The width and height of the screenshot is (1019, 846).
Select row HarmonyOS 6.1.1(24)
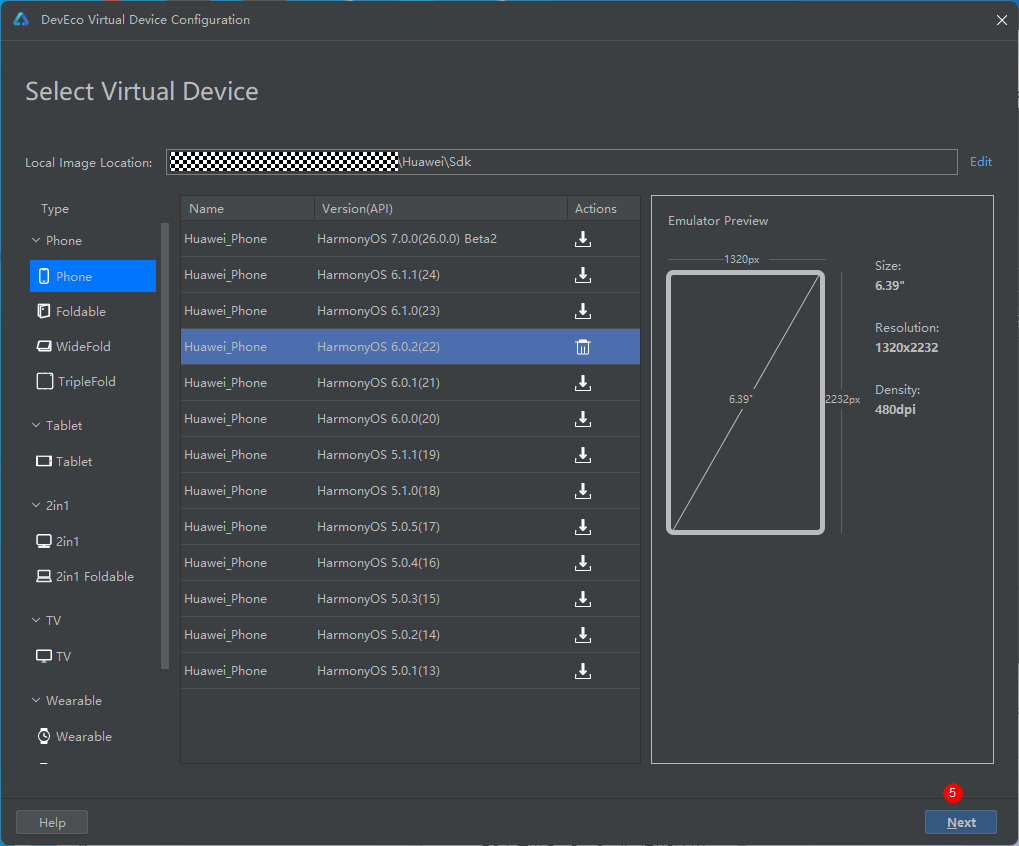tap(410, 275)
